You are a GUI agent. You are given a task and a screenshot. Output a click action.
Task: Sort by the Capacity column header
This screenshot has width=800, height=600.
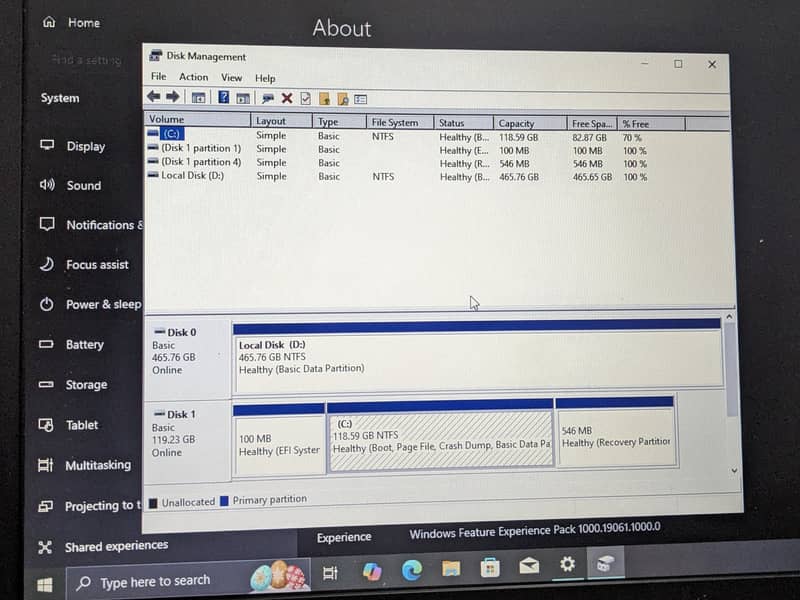click(x=530, y=123)
